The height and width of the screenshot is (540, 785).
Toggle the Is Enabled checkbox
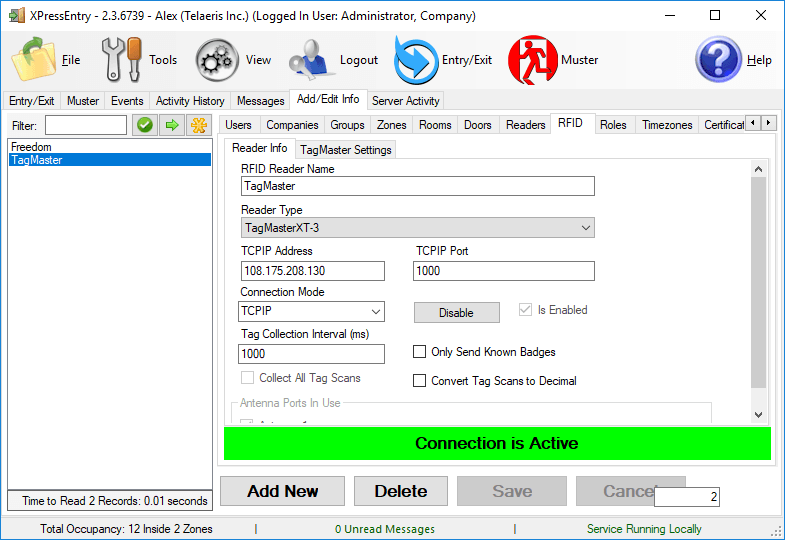[525, 310]
